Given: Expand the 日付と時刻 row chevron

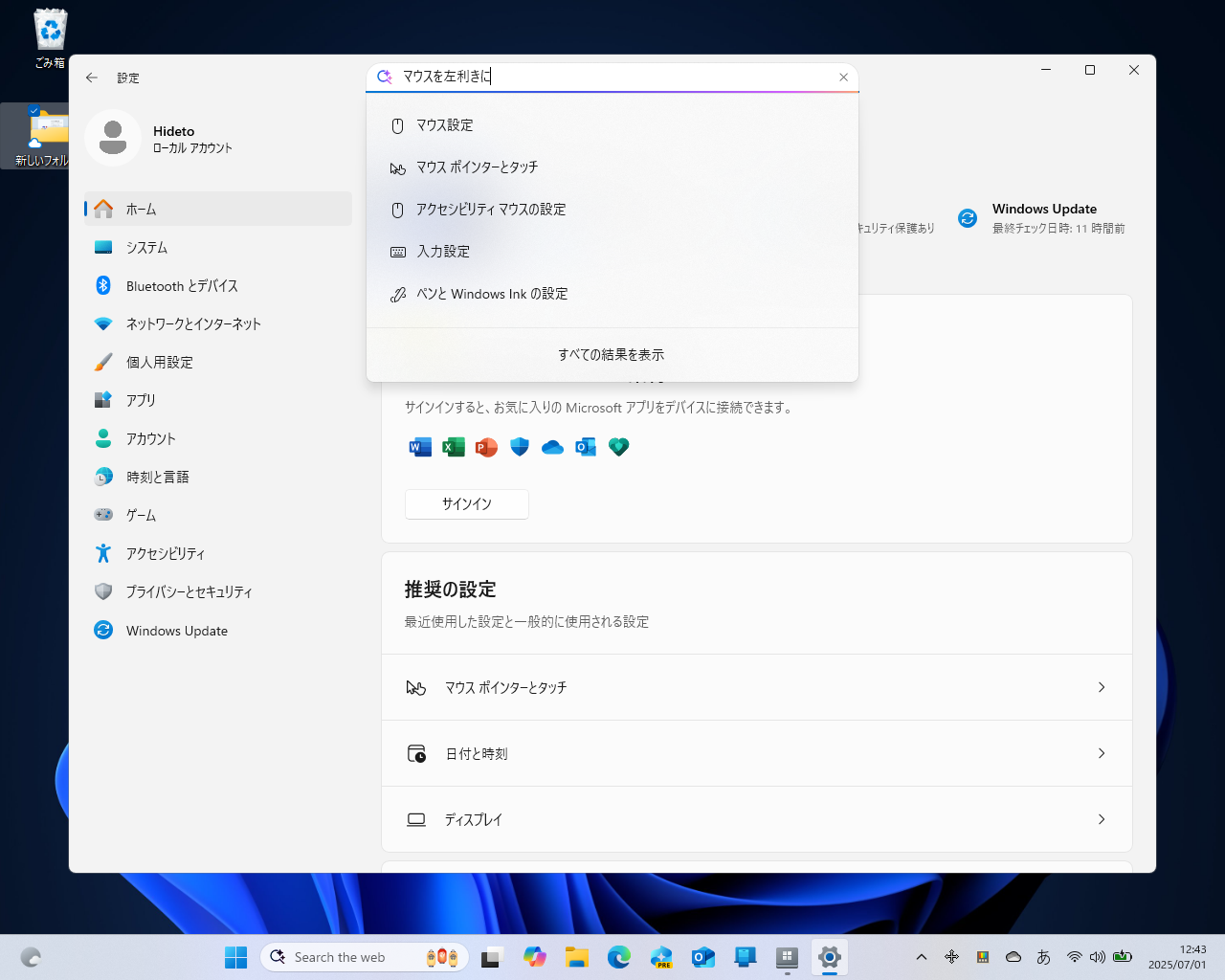Looking at the screenshot, I should [1102, 753].
